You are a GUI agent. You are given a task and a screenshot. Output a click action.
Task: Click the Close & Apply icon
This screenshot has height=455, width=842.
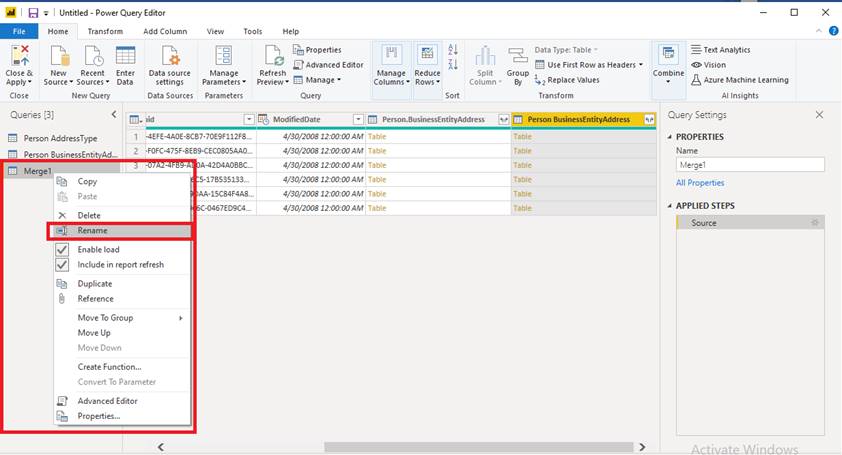(20, 55)
